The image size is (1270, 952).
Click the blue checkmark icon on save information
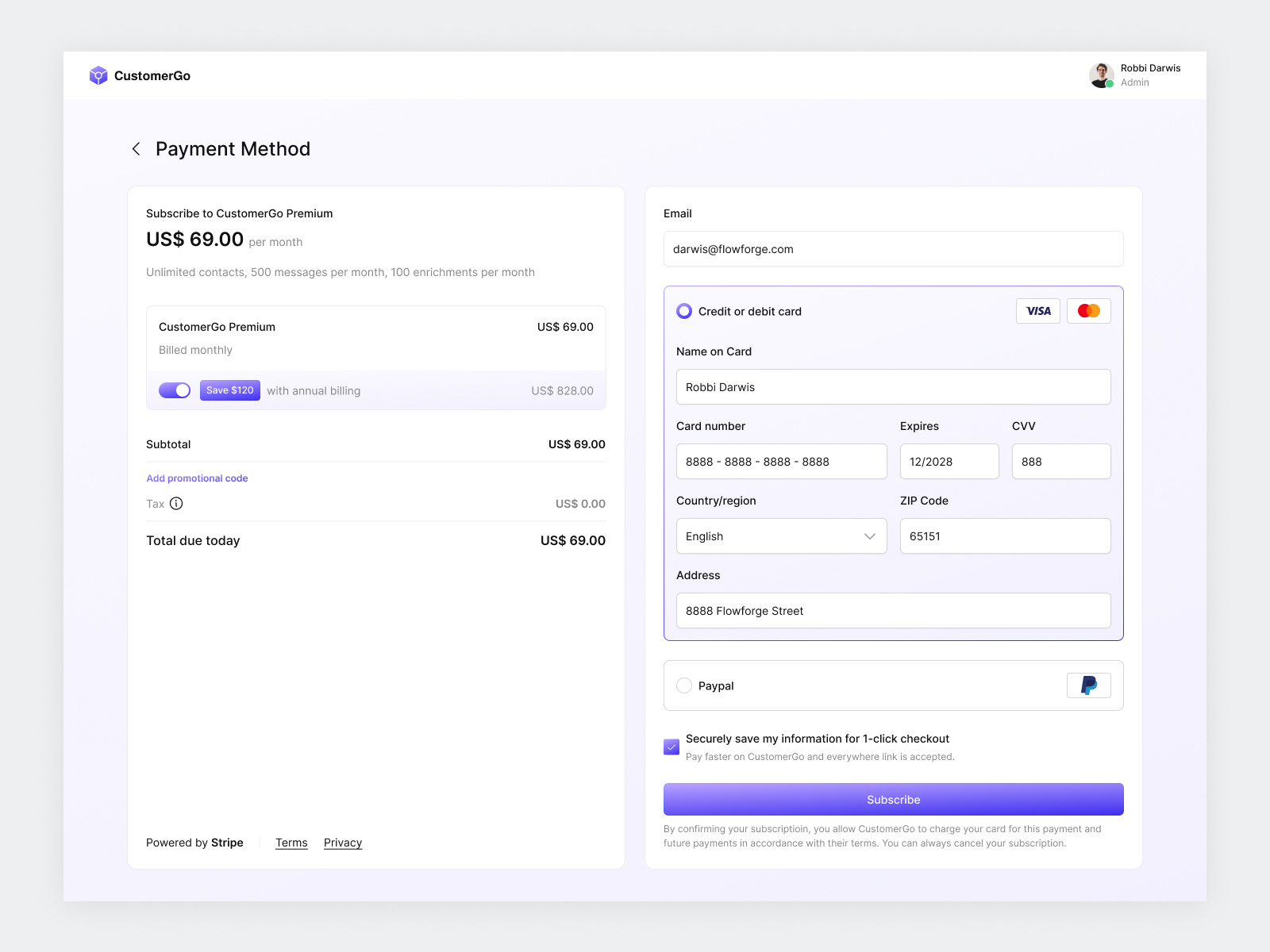point(671,747)
